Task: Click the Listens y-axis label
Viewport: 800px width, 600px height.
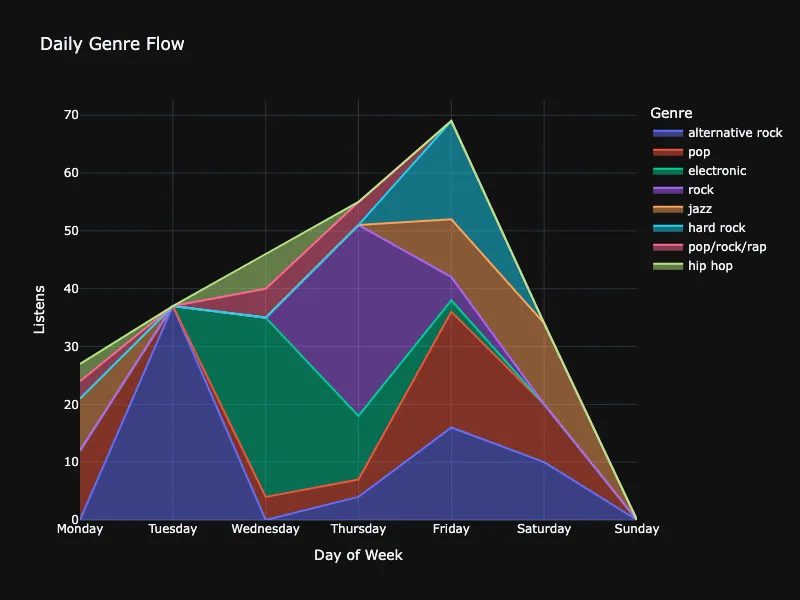Action: click(39, 310)
